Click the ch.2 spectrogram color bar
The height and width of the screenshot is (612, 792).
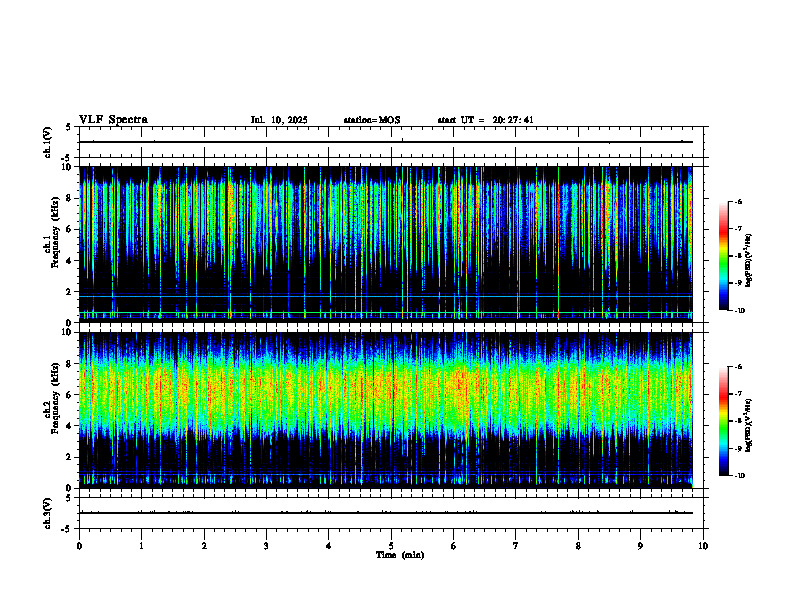(x=723, y=421)
